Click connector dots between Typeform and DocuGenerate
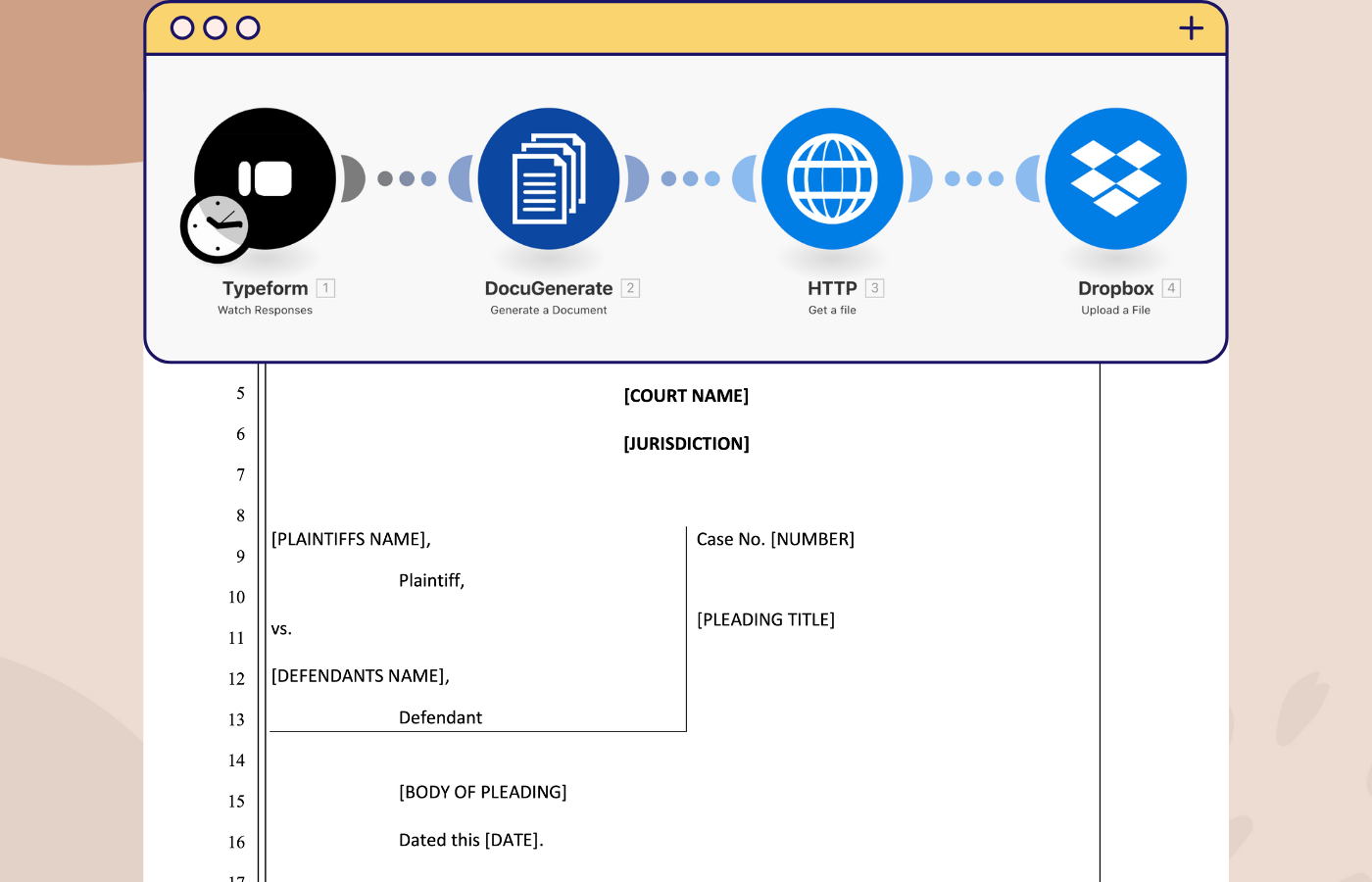This screenshot has width=1372, height=882. pos(407,178)
